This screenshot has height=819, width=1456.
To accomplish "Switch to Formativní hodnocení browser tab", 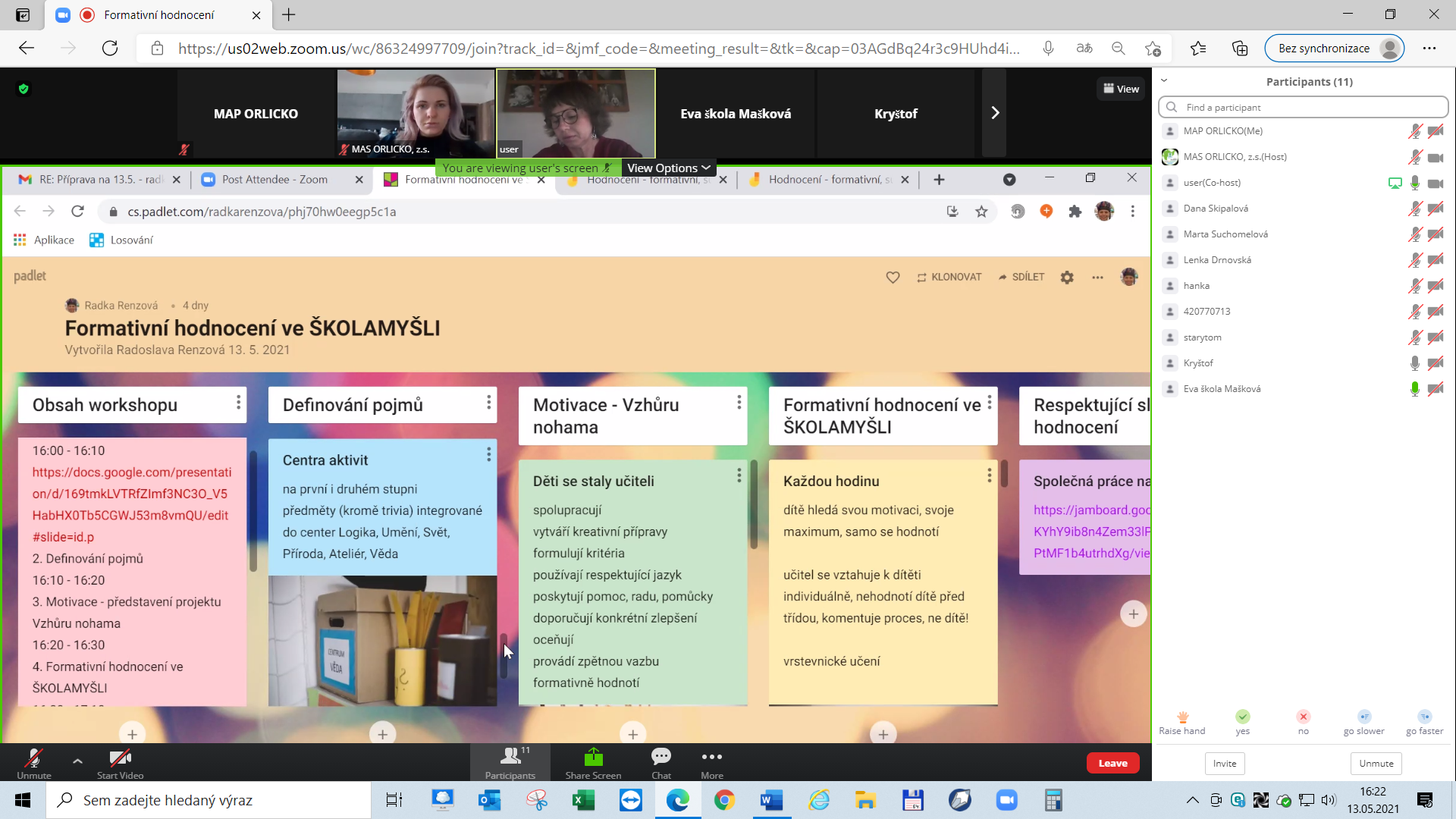I will coord(158,15).
